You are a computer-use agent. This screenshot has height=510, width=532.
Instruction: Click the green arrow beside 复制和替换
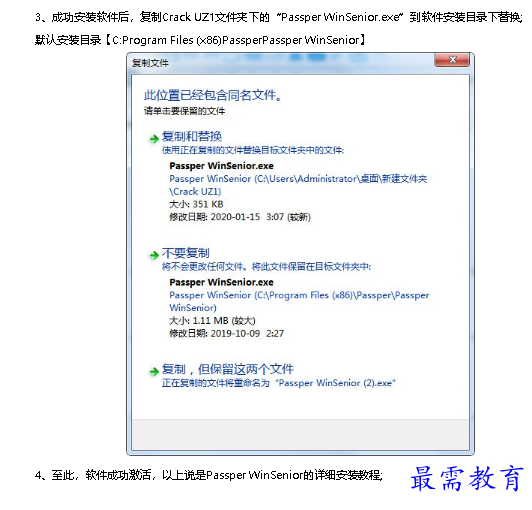154,138
